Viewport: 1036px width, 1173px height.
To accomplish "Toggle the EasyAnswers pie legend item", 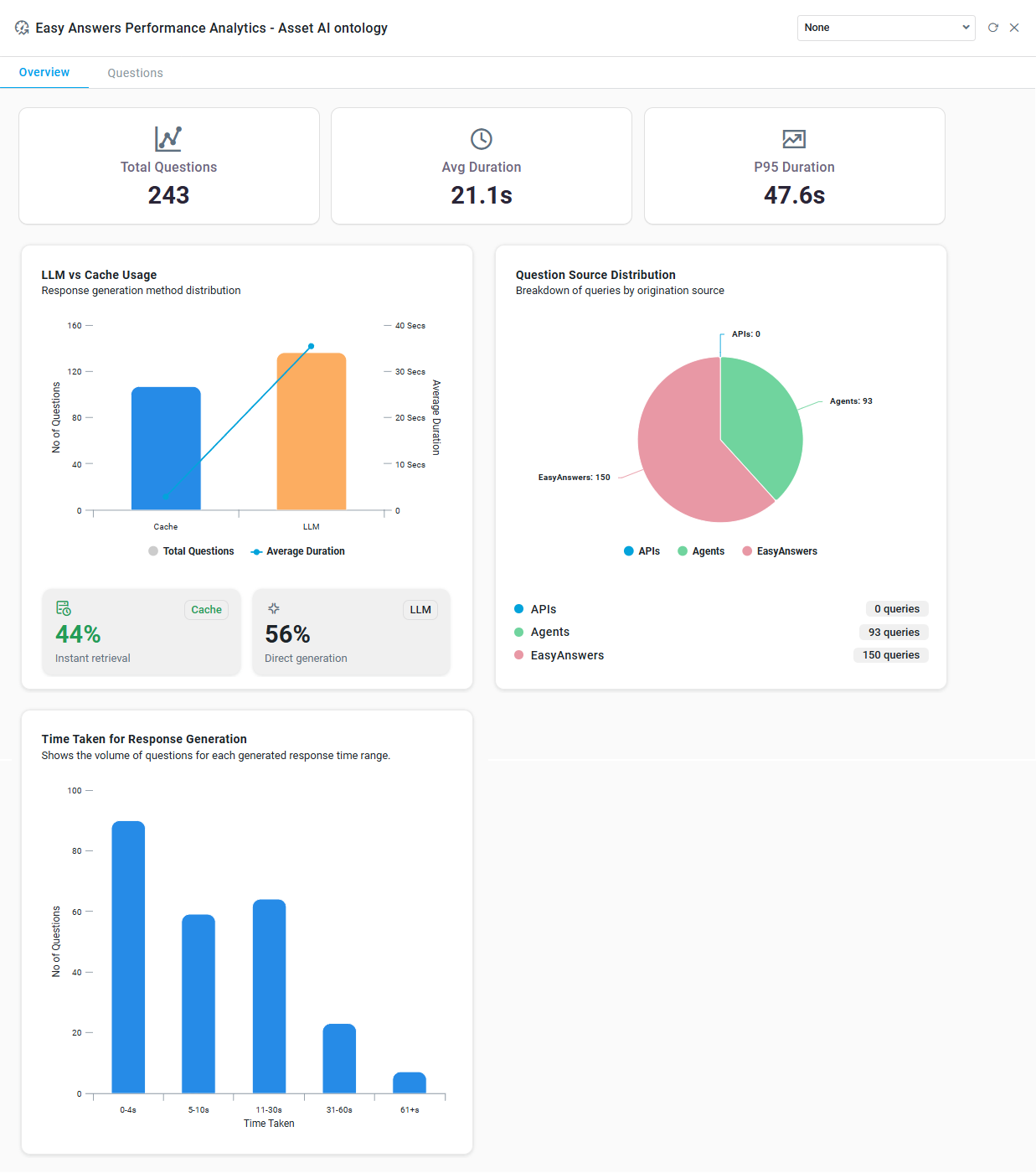I will [x=780, y=551].
